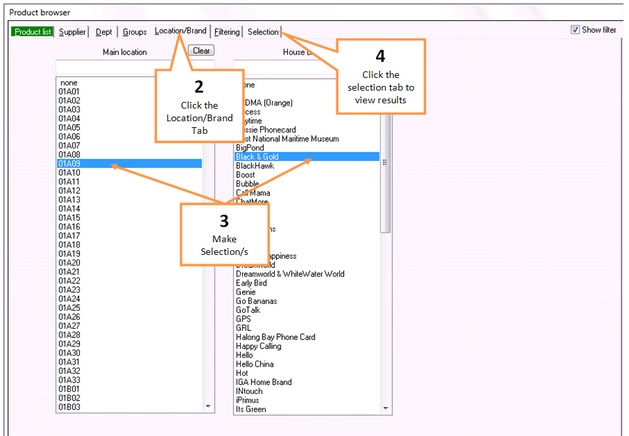This screenshot has height=436, width=629.
Task: Select location 01A03
Action: coord(129,110)
